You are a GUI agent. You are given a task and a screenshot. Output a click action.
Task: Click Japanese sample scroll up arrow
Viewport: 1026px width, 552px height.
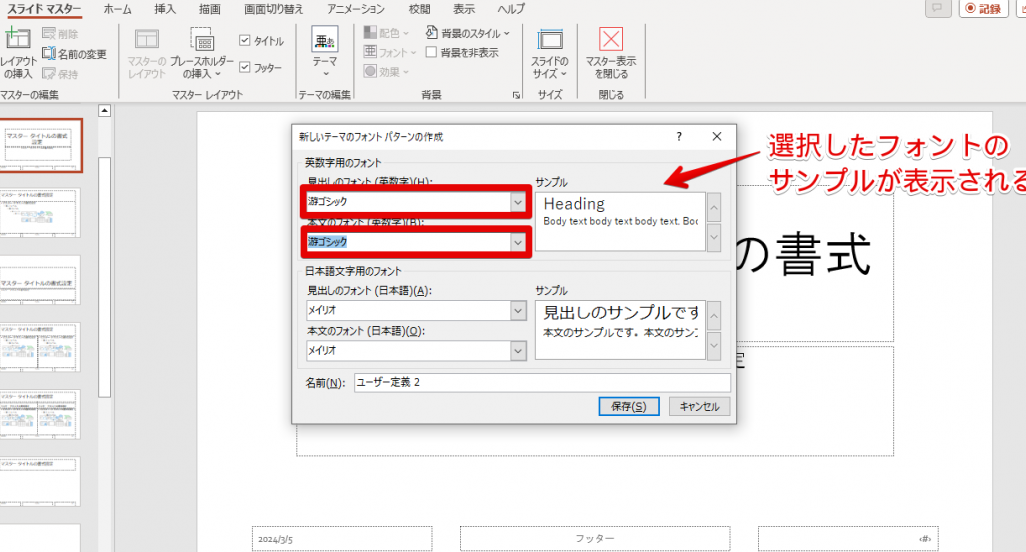[x=714, y=316]
